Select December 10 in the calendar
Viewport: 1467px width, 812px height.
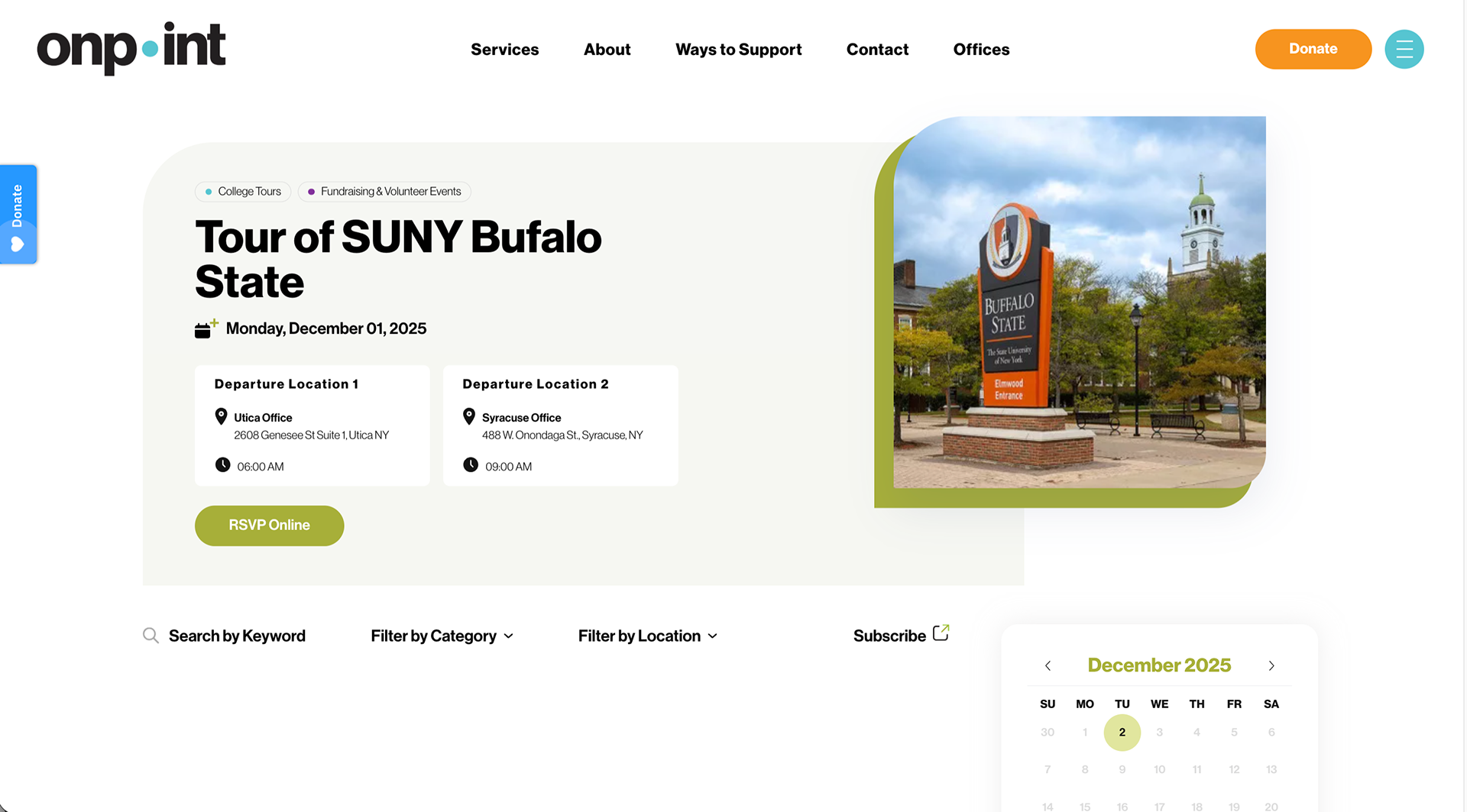[x=1159, y=769]
